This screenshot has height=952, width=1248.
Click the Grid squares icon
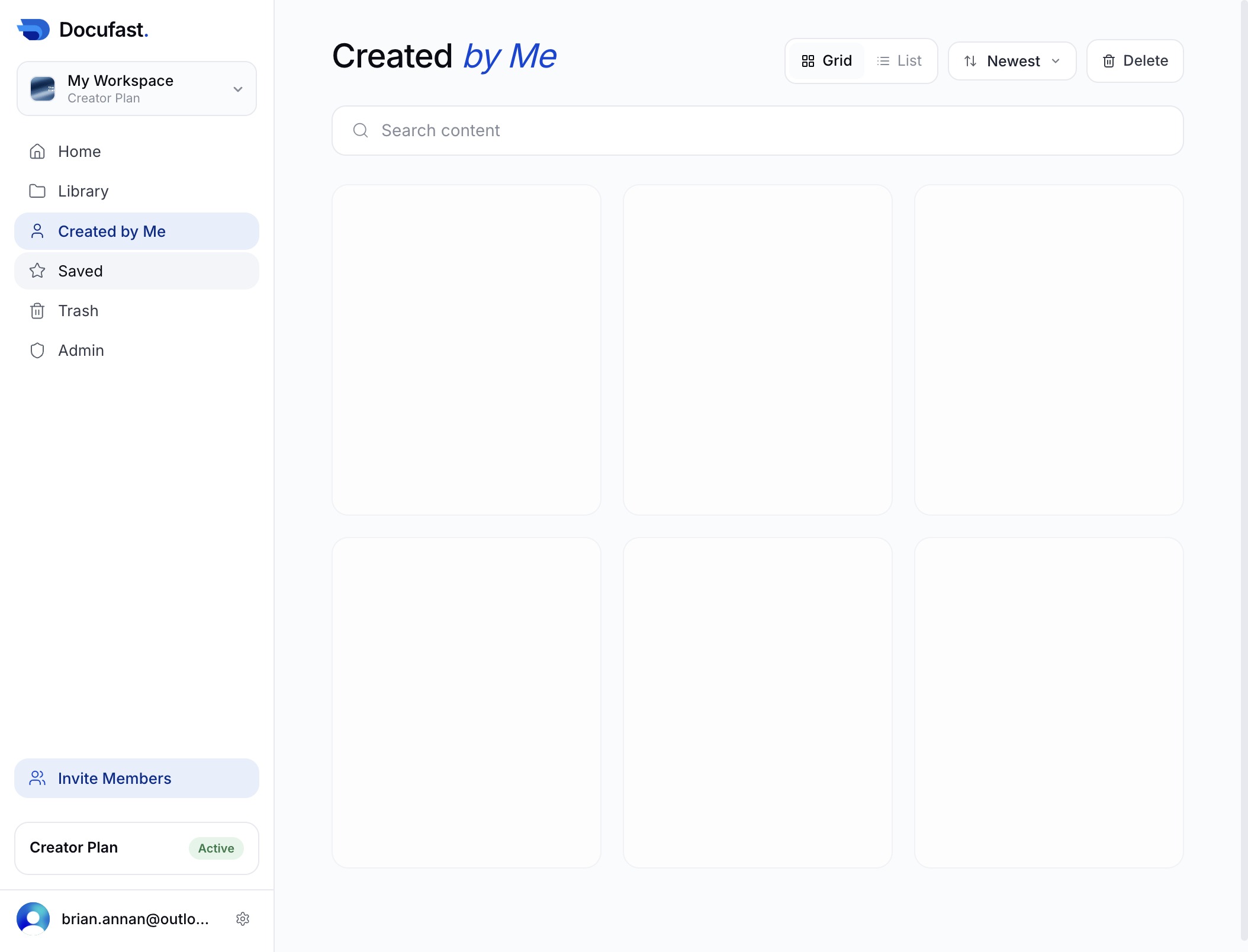[808, 61]
